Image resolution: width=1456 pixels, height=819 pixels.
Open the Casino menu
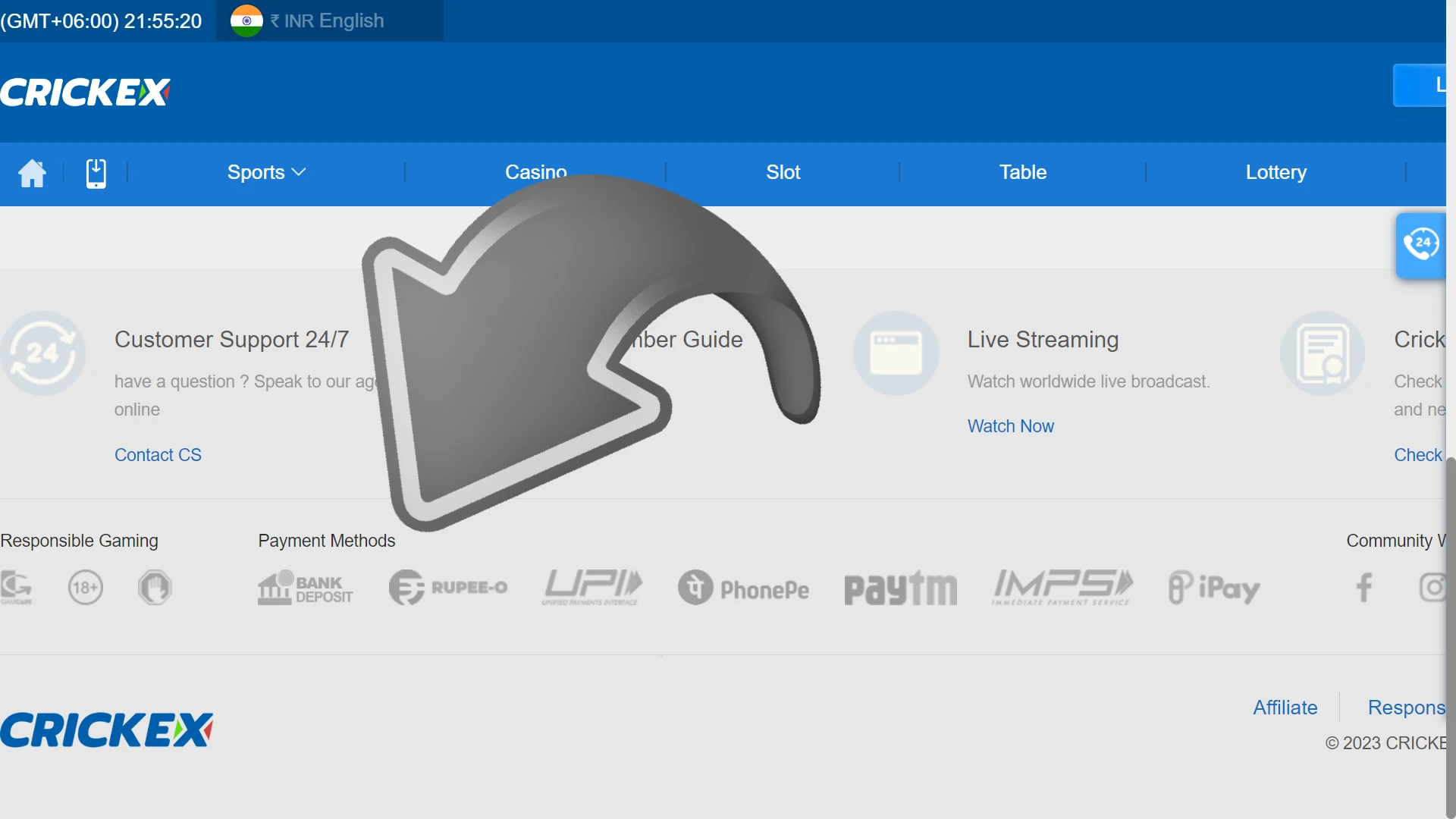536,173
